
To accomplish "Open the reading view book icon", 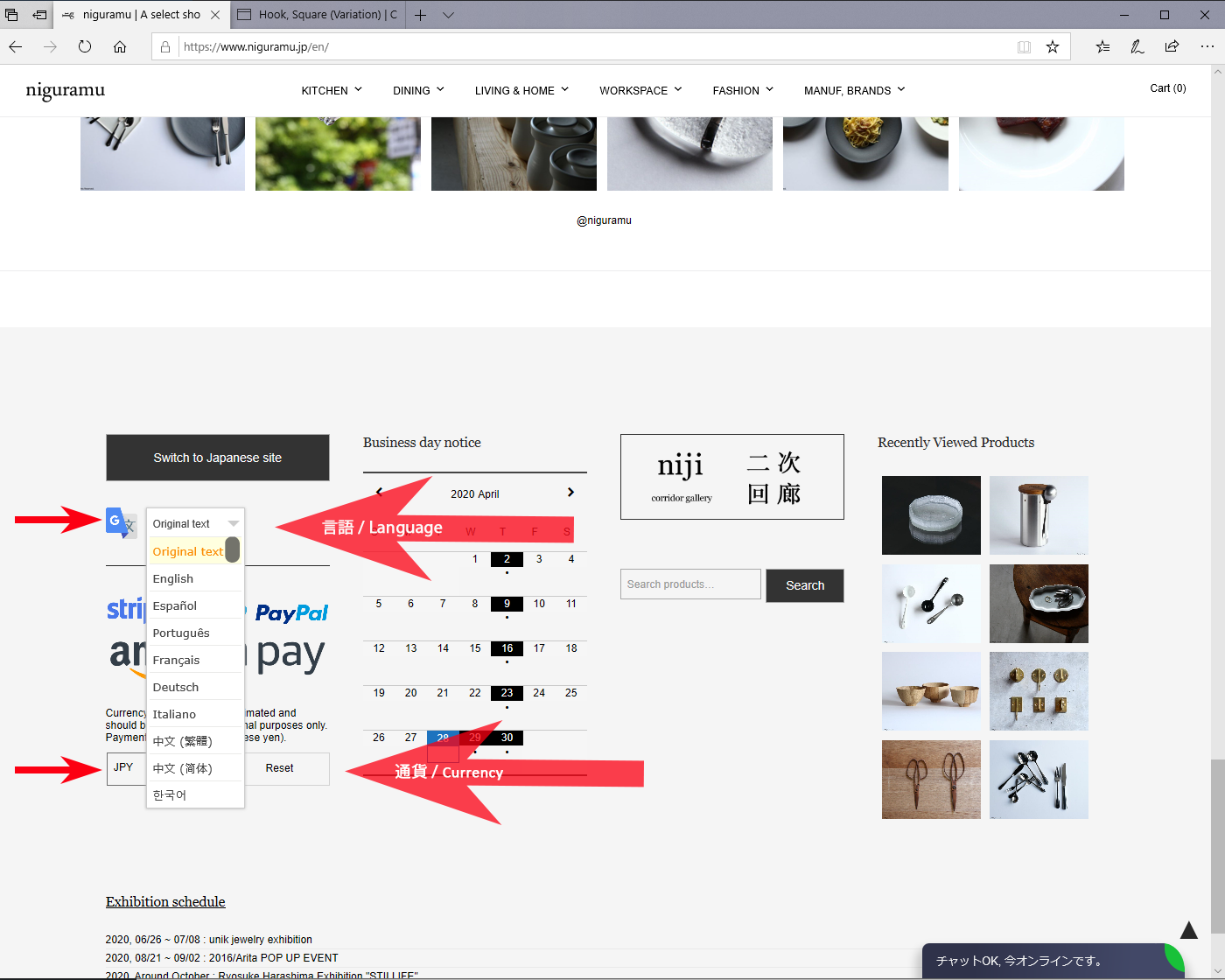I will [1024, 47].
